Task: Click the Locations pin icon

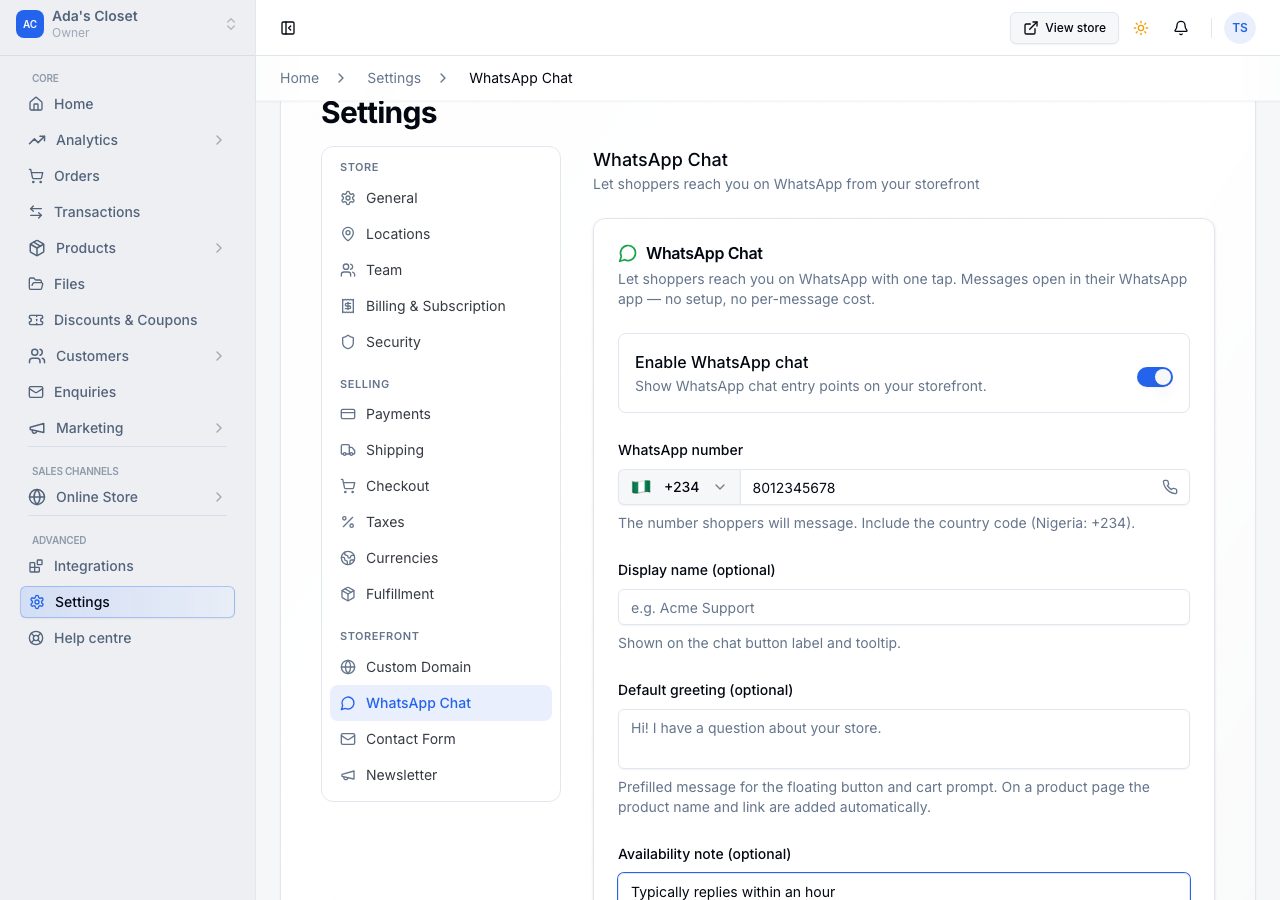Action: 348,234
